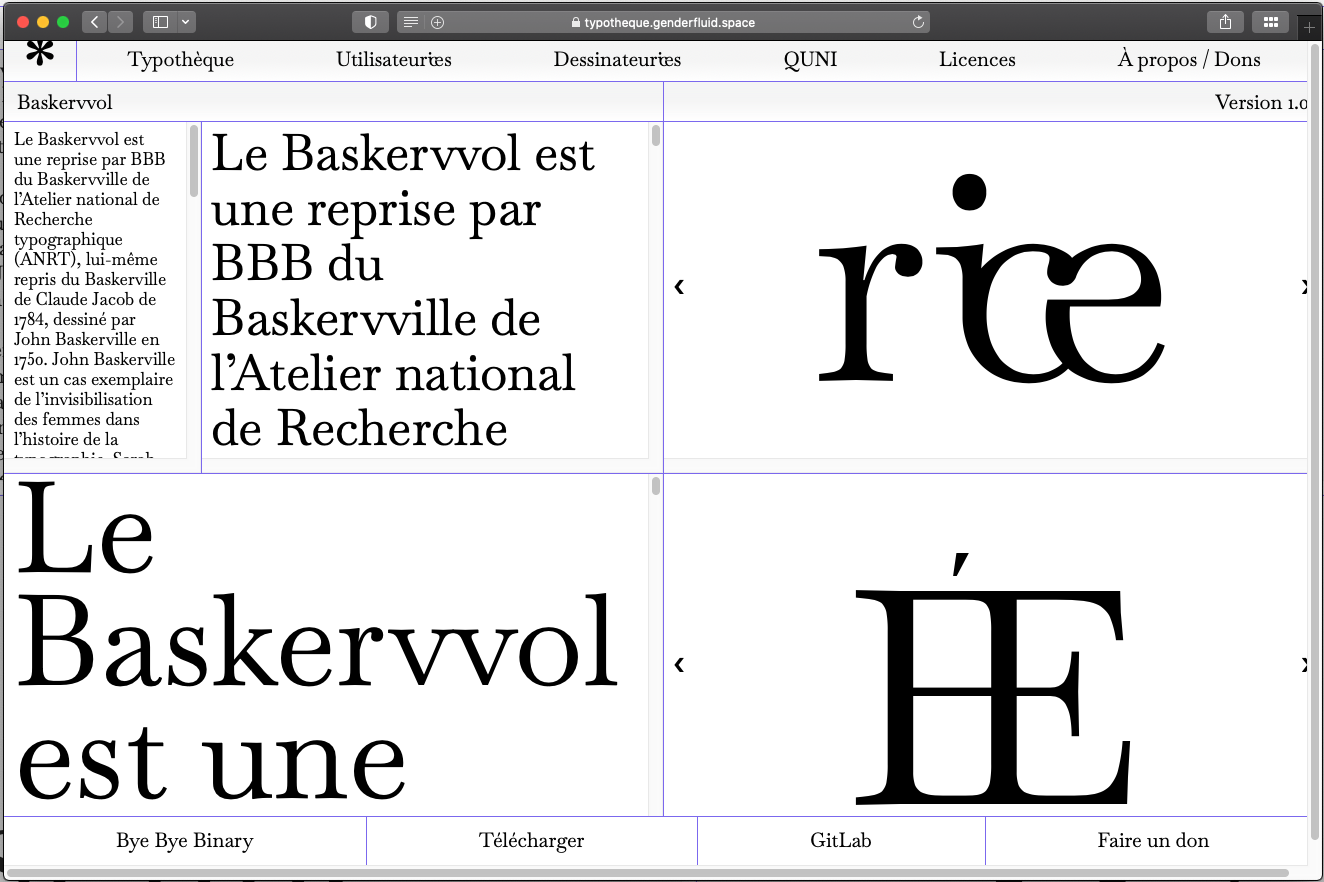Show tab overview grid
This screenshot has height=882, width=1324.
(x=1270, y=21)
